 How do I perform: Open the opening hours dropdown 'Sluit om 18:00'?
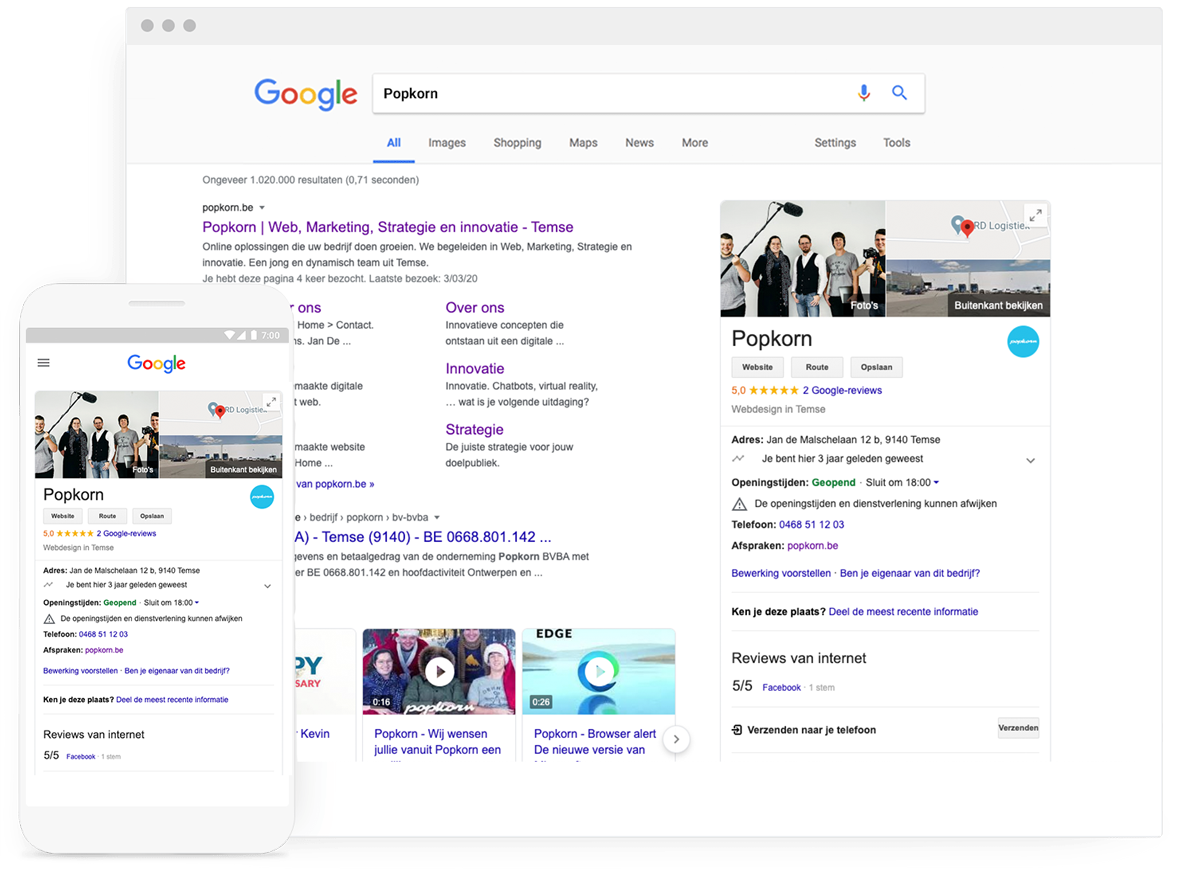pyautogui.click(x=902, y=482)
